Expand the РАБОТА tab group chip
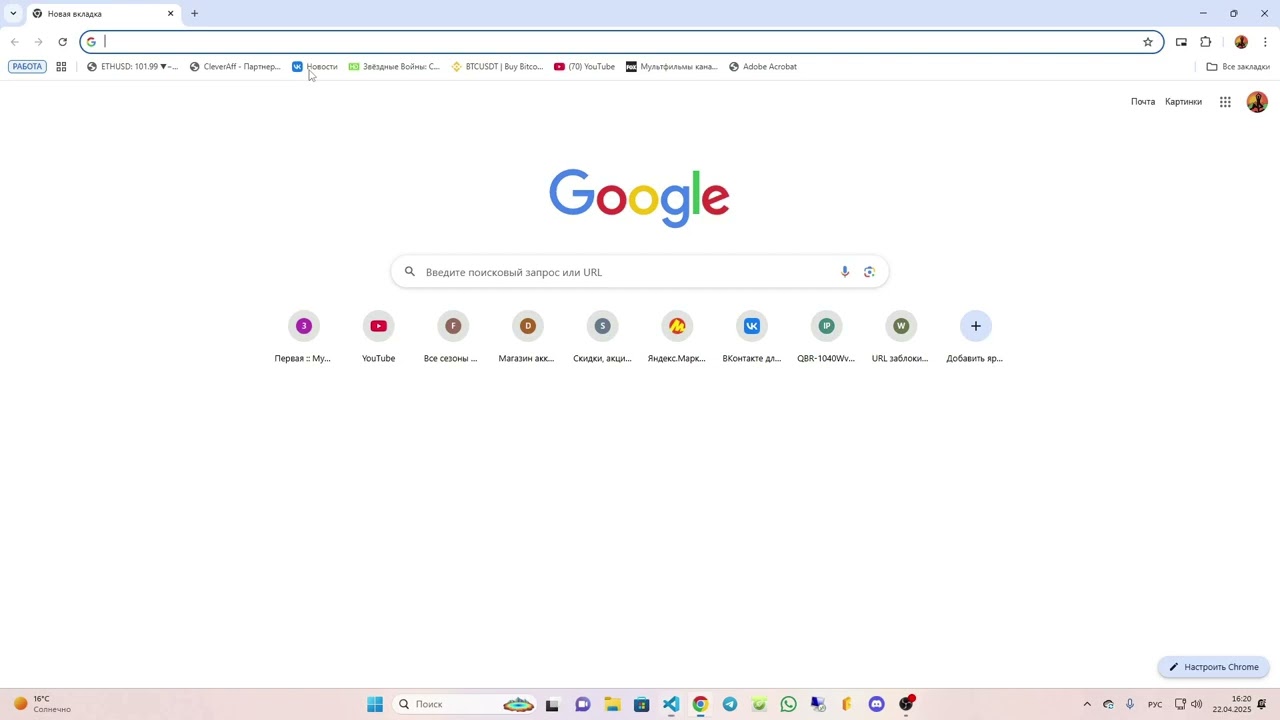 pos(27,67)
